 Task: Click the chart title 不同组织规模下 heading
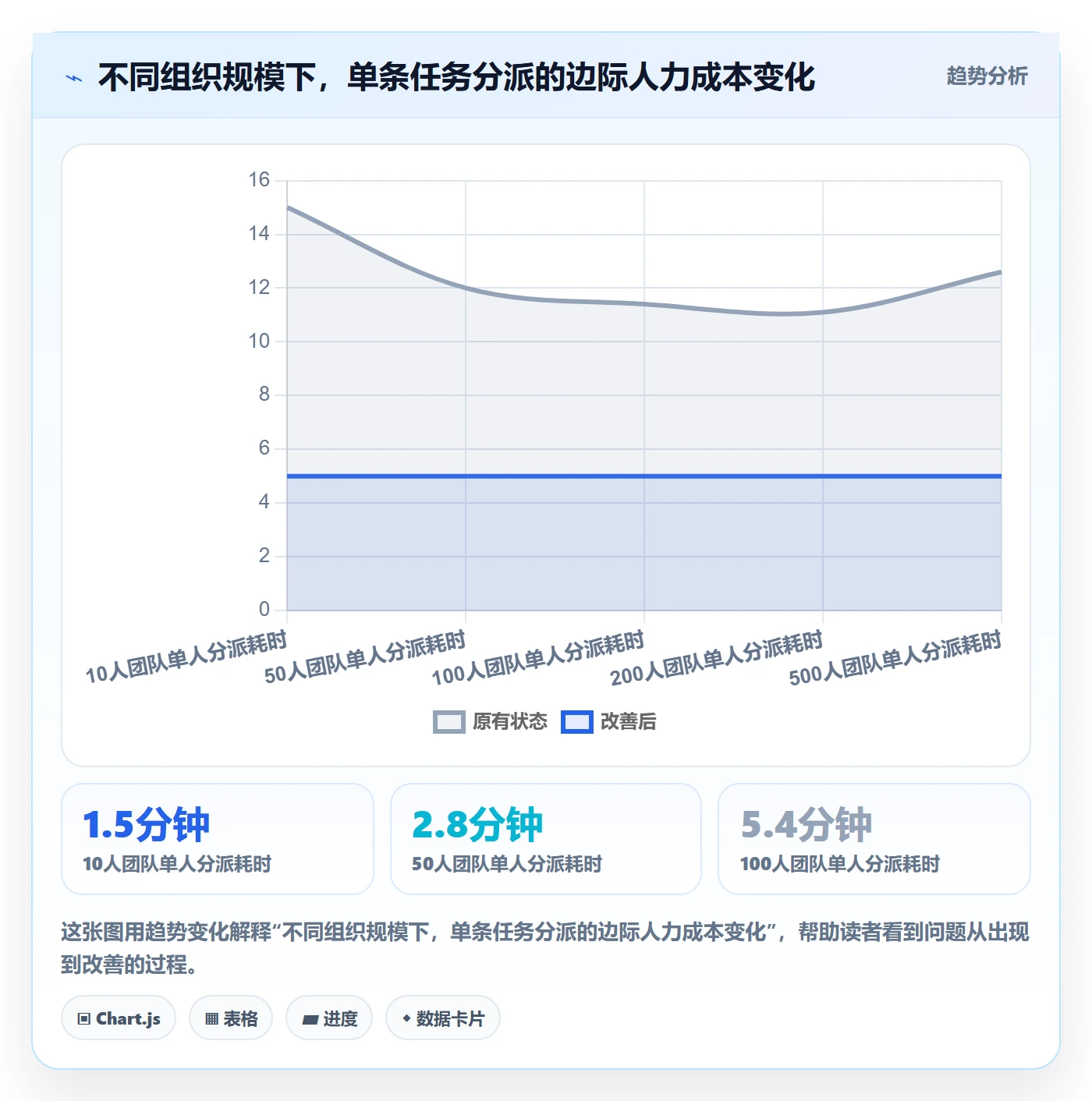456,77
